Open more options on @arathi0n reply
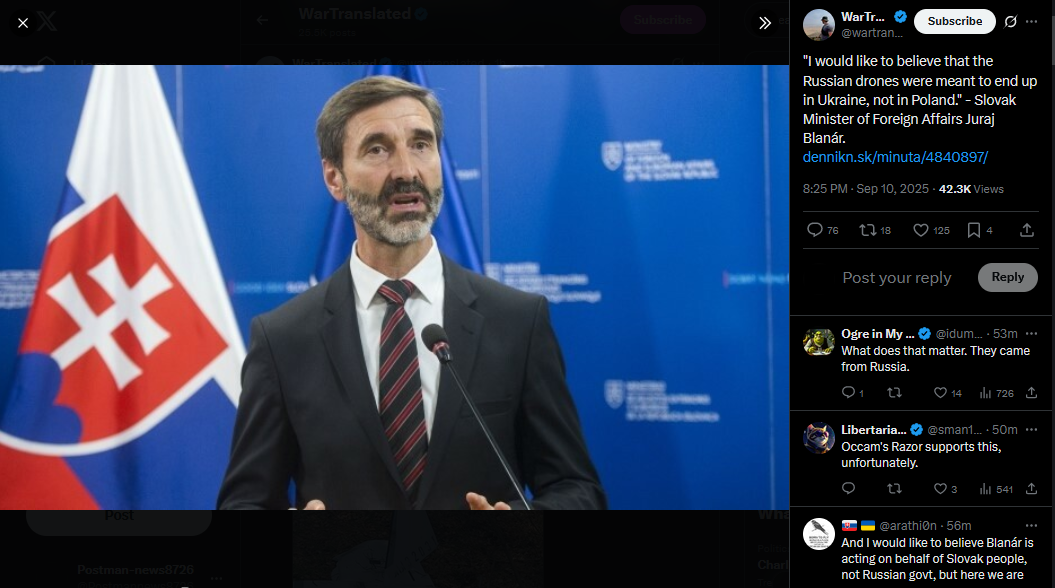Screen dimensions: 1055x588 click(1031, 525)
